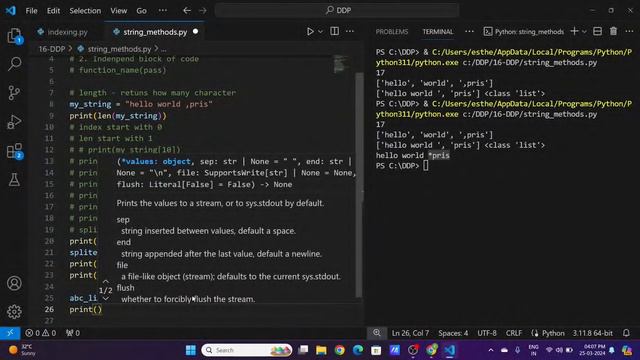Open Run and Debug view
The height and width of the screenshot is (360, 640).
point(14,122)
